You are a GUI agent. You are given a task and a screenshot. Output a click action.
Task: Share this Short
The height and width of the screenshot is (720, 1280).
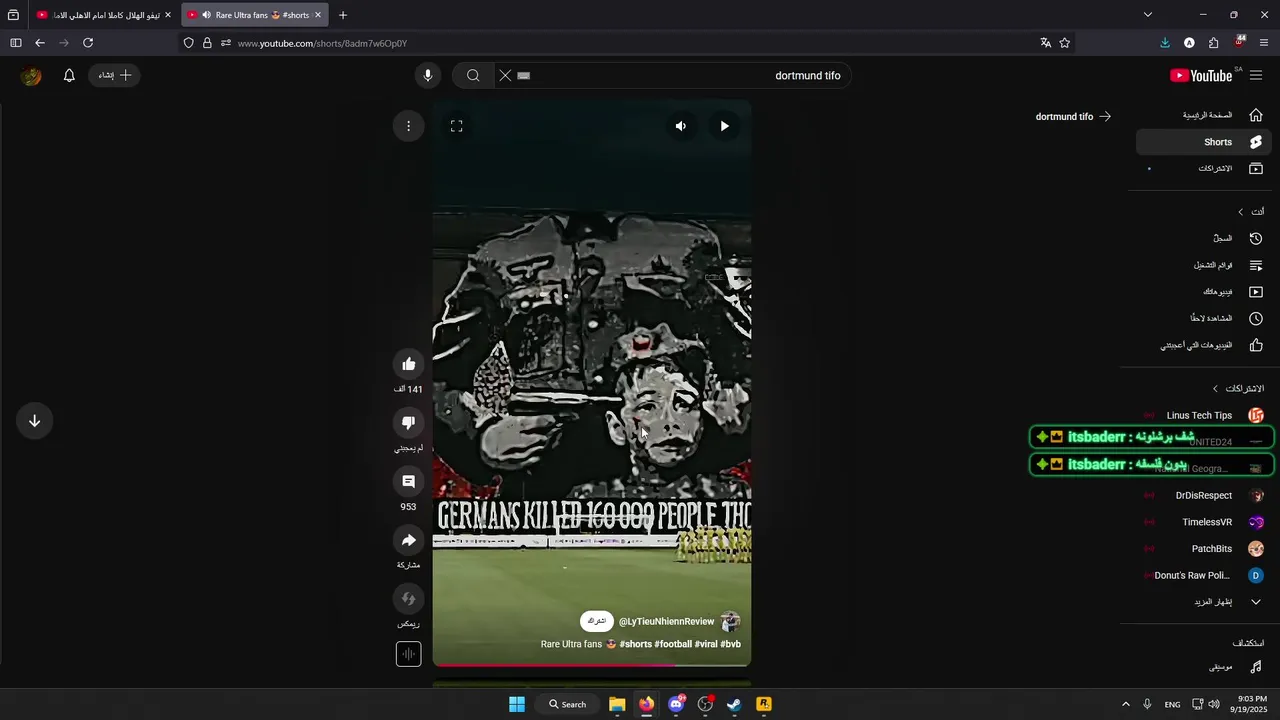tap(408, 541)
